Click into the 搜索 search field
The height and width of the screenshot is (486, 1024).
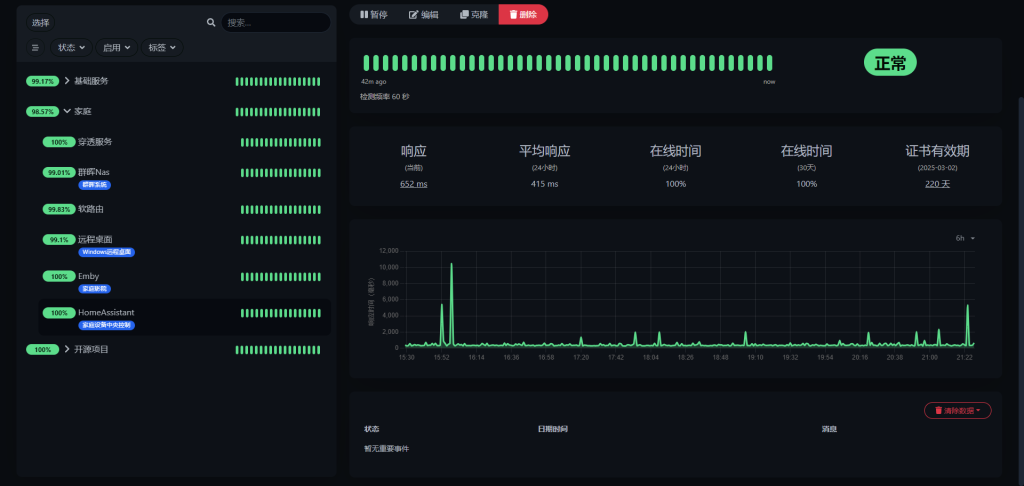(x=273, y=22)
